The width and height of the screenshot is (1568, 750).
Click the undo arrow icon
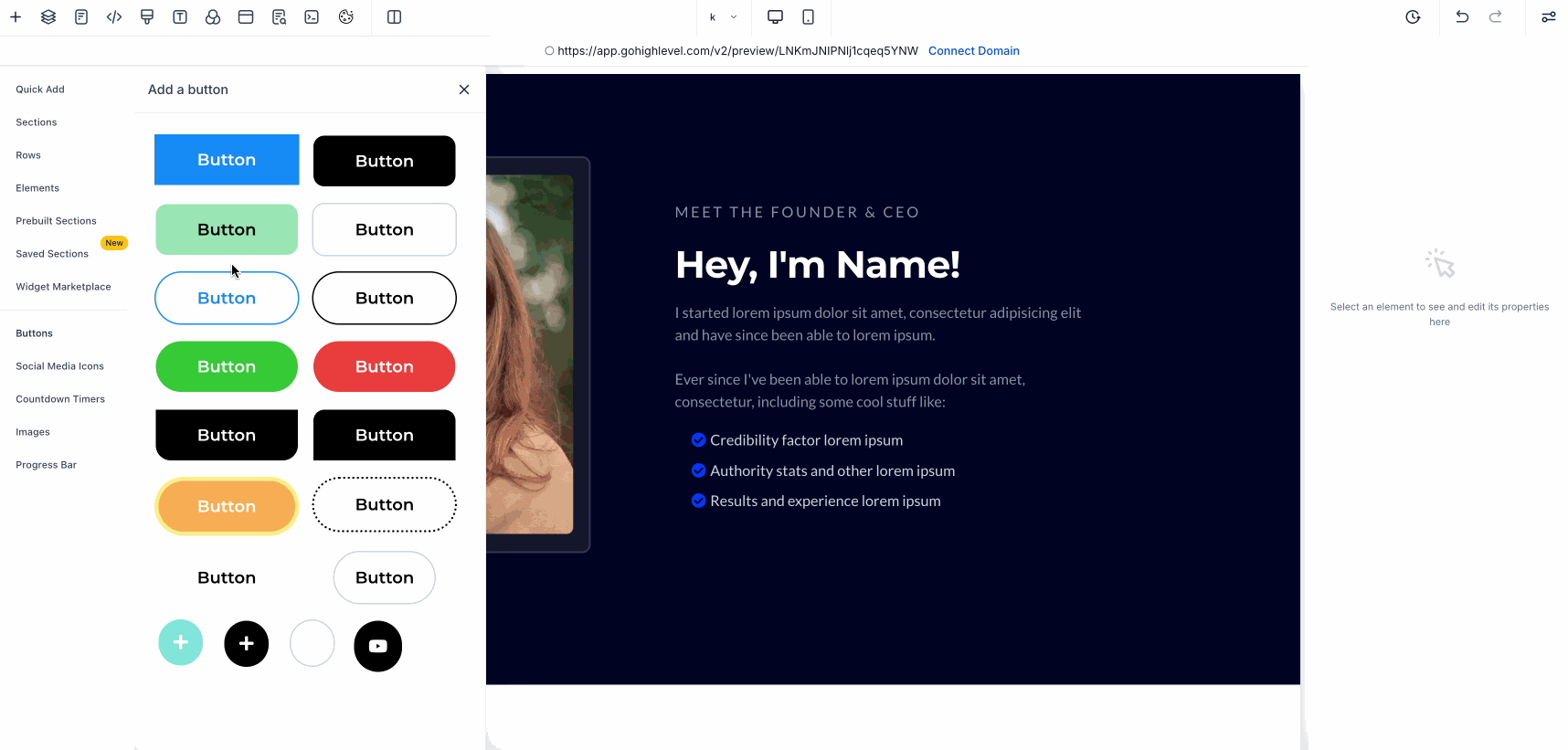coord(1462,17)
